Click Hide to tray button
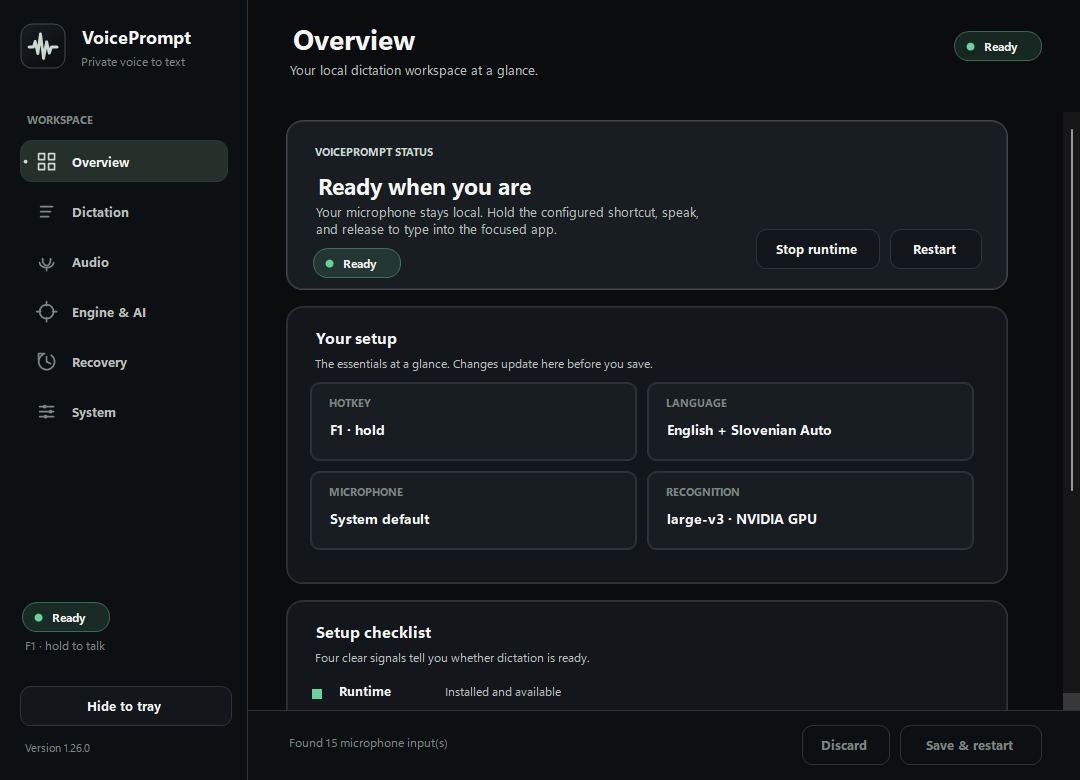This screenshot has height=780, width=1080. coord(125,706)
